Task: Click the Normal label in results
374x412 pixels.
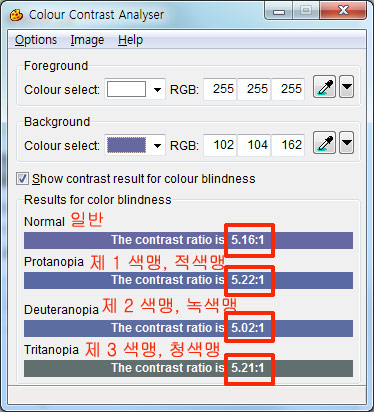Action: tap(44, 222)
